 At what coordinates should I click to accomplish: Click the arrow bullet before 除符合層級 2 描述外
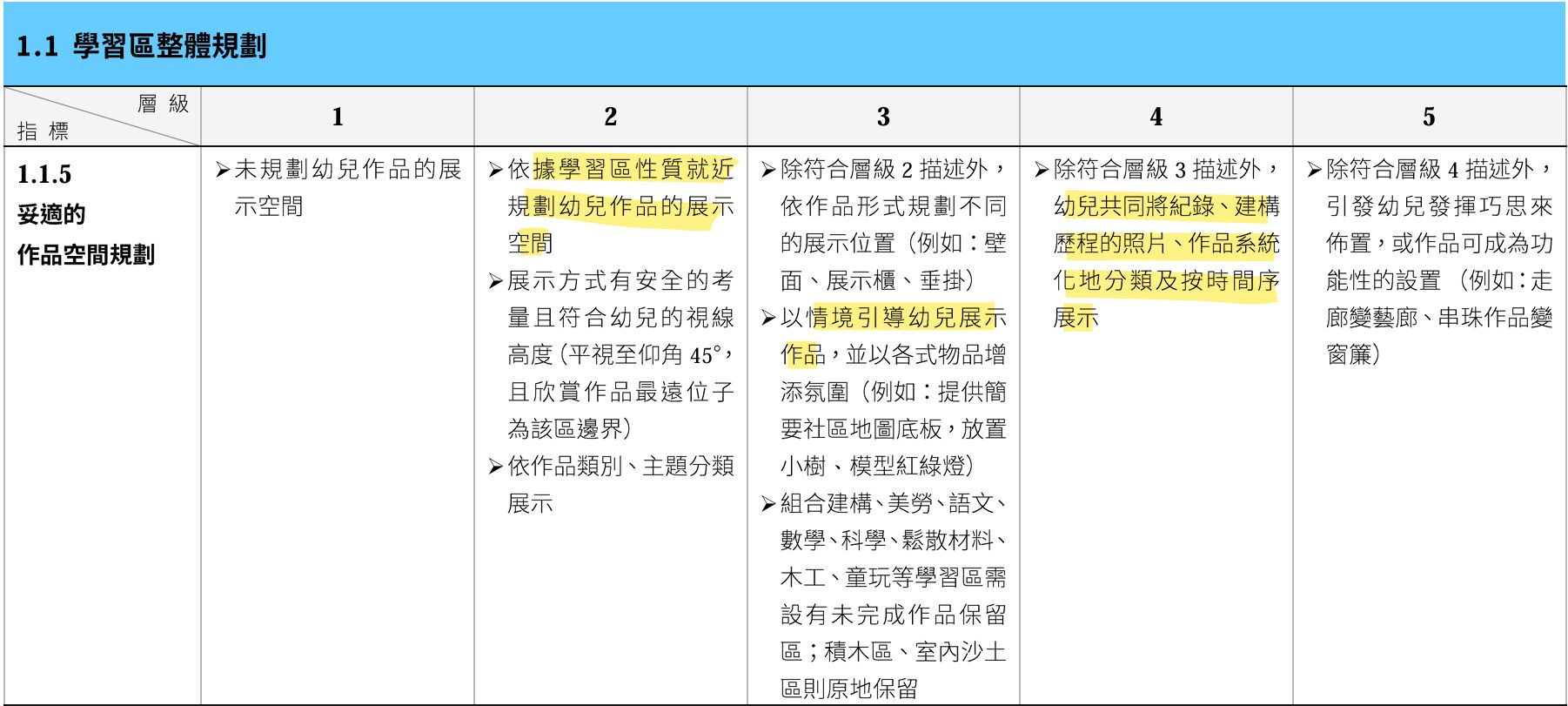(x=768, y=170)
